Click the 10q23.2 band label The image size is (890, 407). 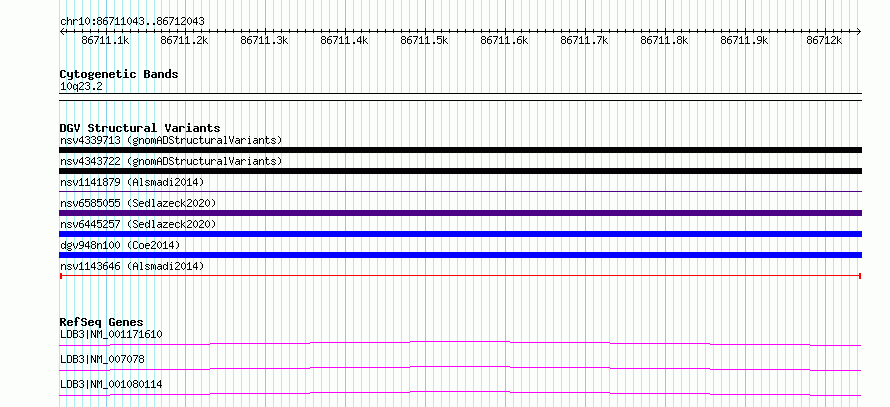81,87
